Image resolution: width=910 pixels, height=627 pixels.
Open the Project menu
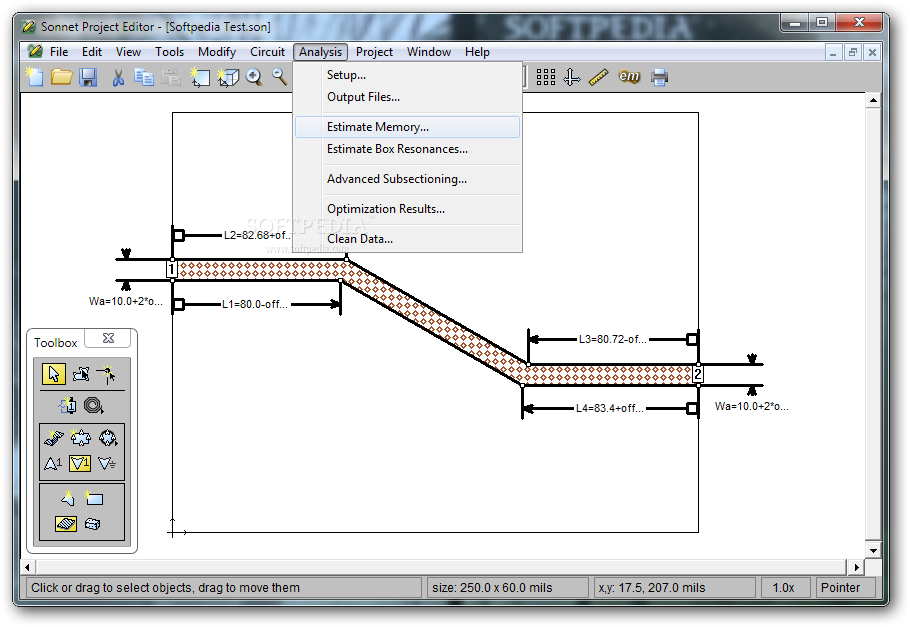pyautogui.click(x=374, y=52)
